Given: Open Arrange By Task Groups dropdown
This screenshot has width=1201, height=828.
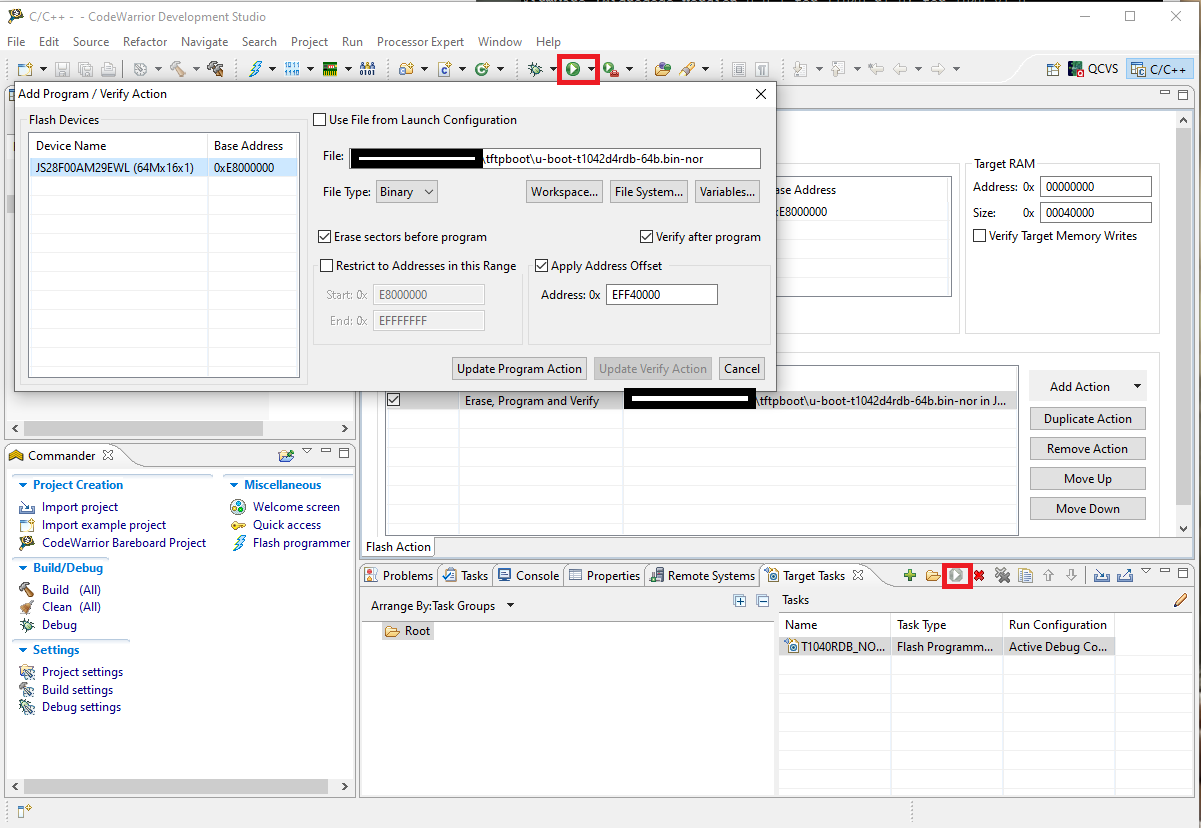Looking at the screenshot, I should coord(510,606).
